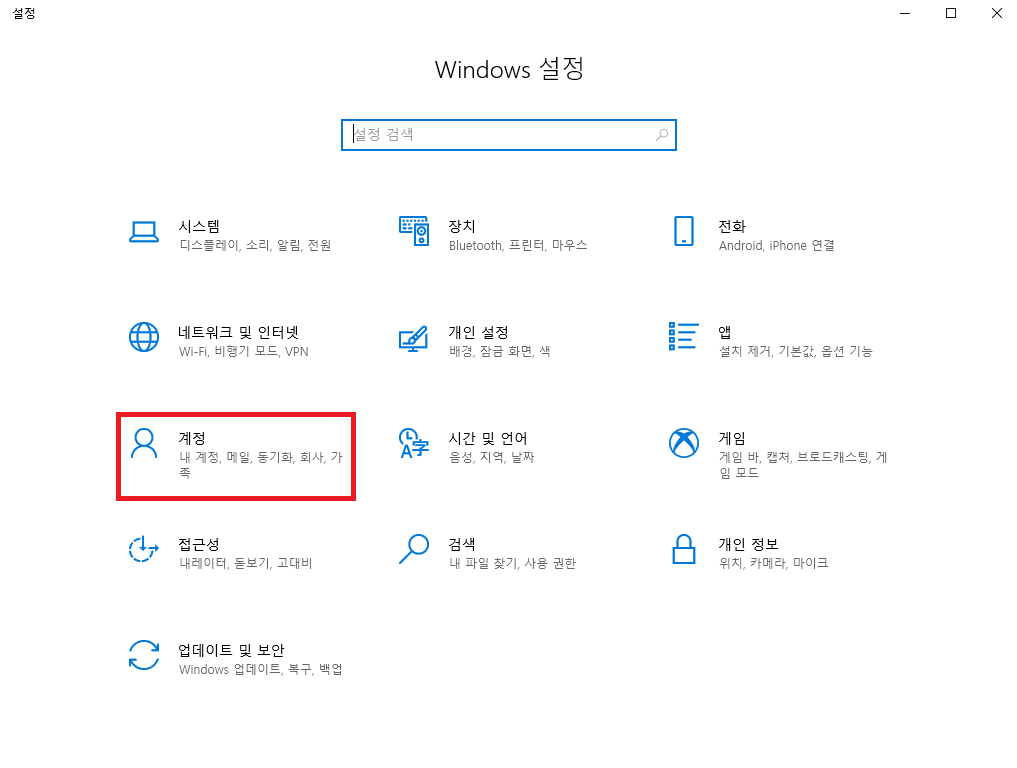Open the 검색 magnifier icon
This screenshot has height=768, width=1017.
pyautogui.click(x=414, y=549)
